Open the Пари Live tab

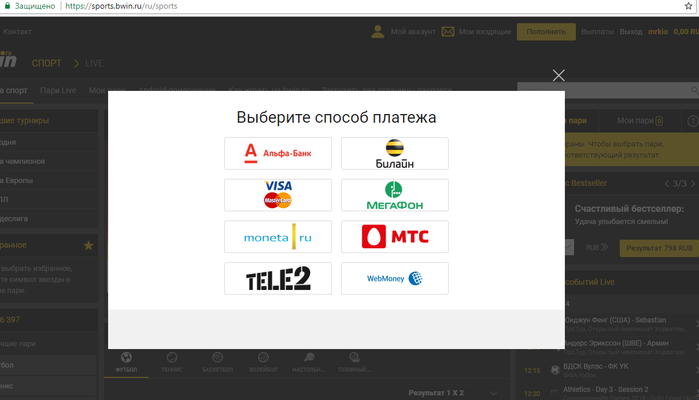point(58,91)
